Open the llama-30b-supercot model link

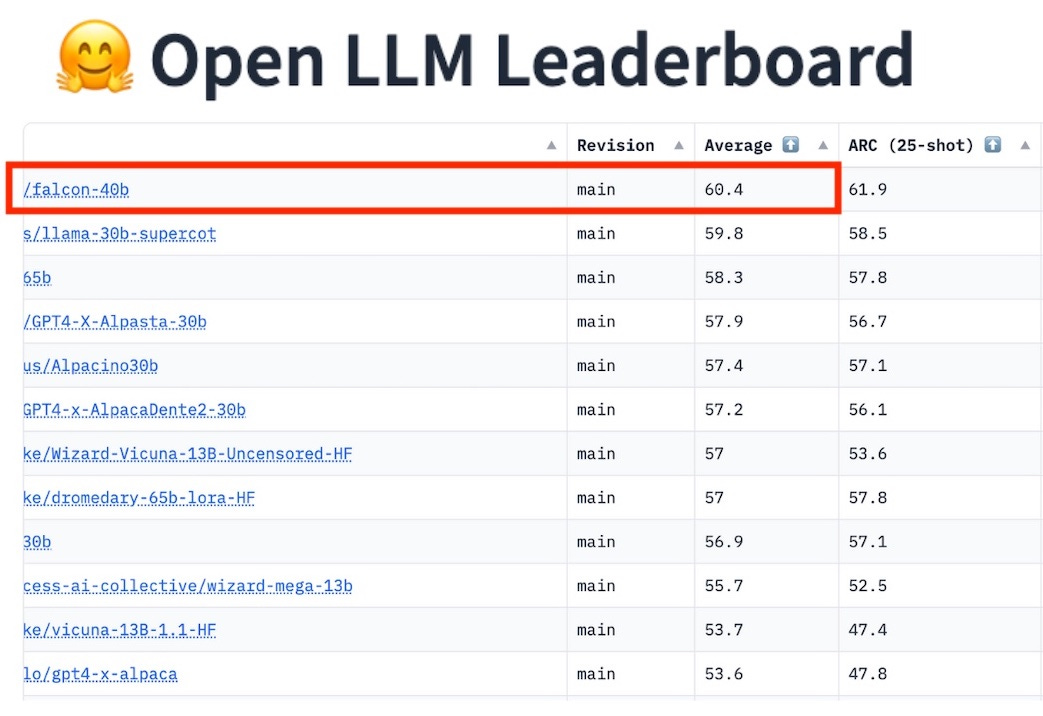120,233
